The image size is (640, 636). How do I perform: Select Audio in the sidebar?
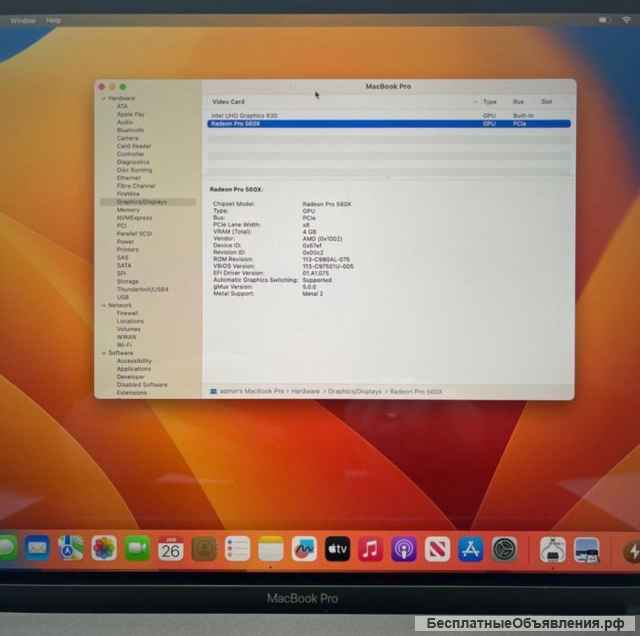click(124, 122)
